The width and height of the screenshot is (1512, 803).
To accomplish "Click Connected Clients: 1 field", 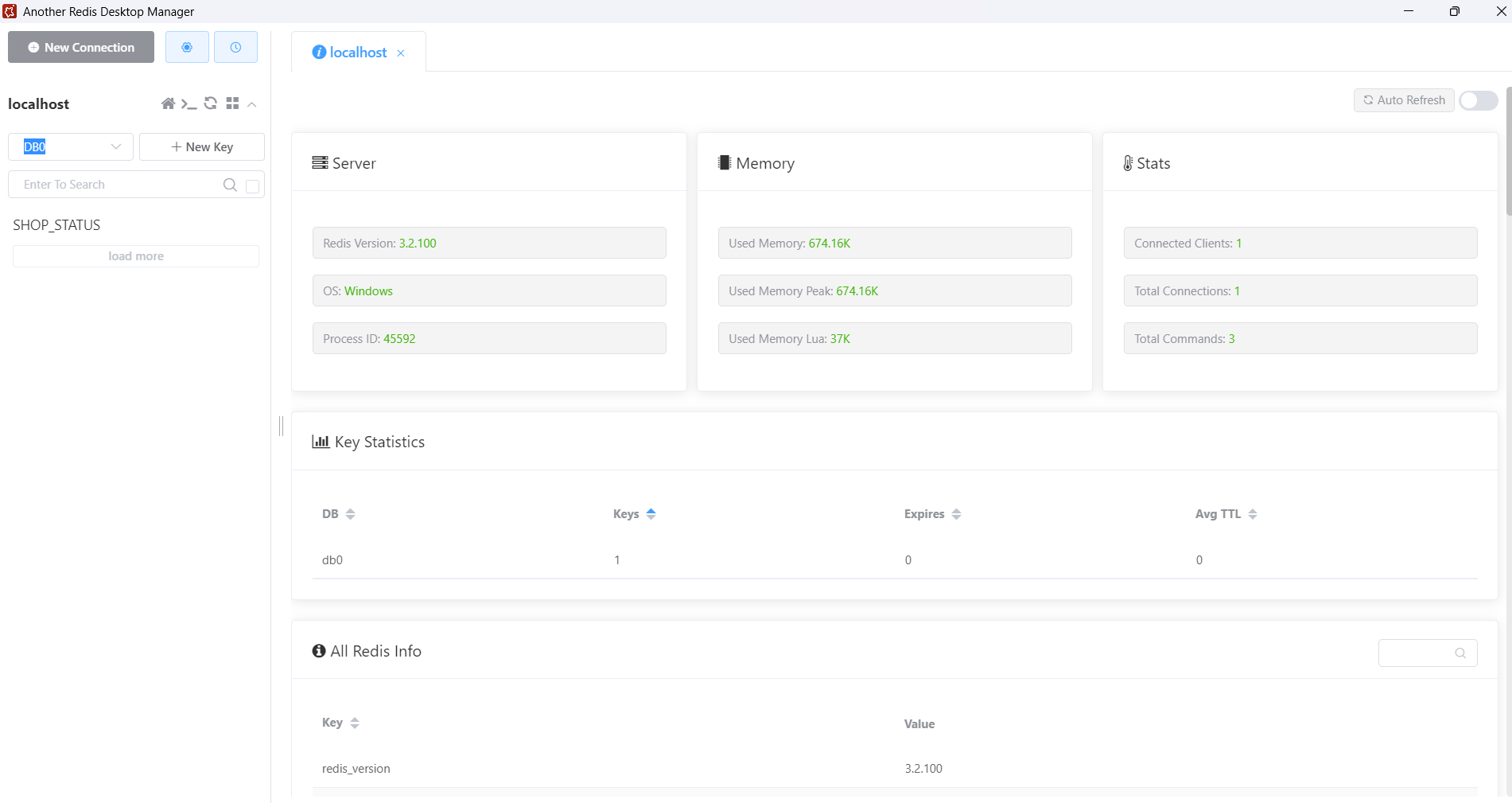I will [1300, 243].
